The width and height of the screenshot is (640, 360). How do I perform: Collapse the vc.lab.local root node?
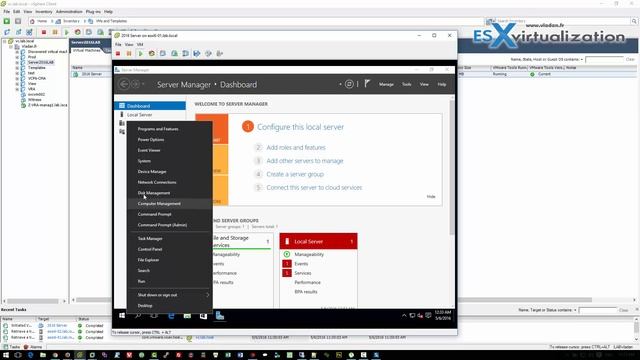[5, 41]
